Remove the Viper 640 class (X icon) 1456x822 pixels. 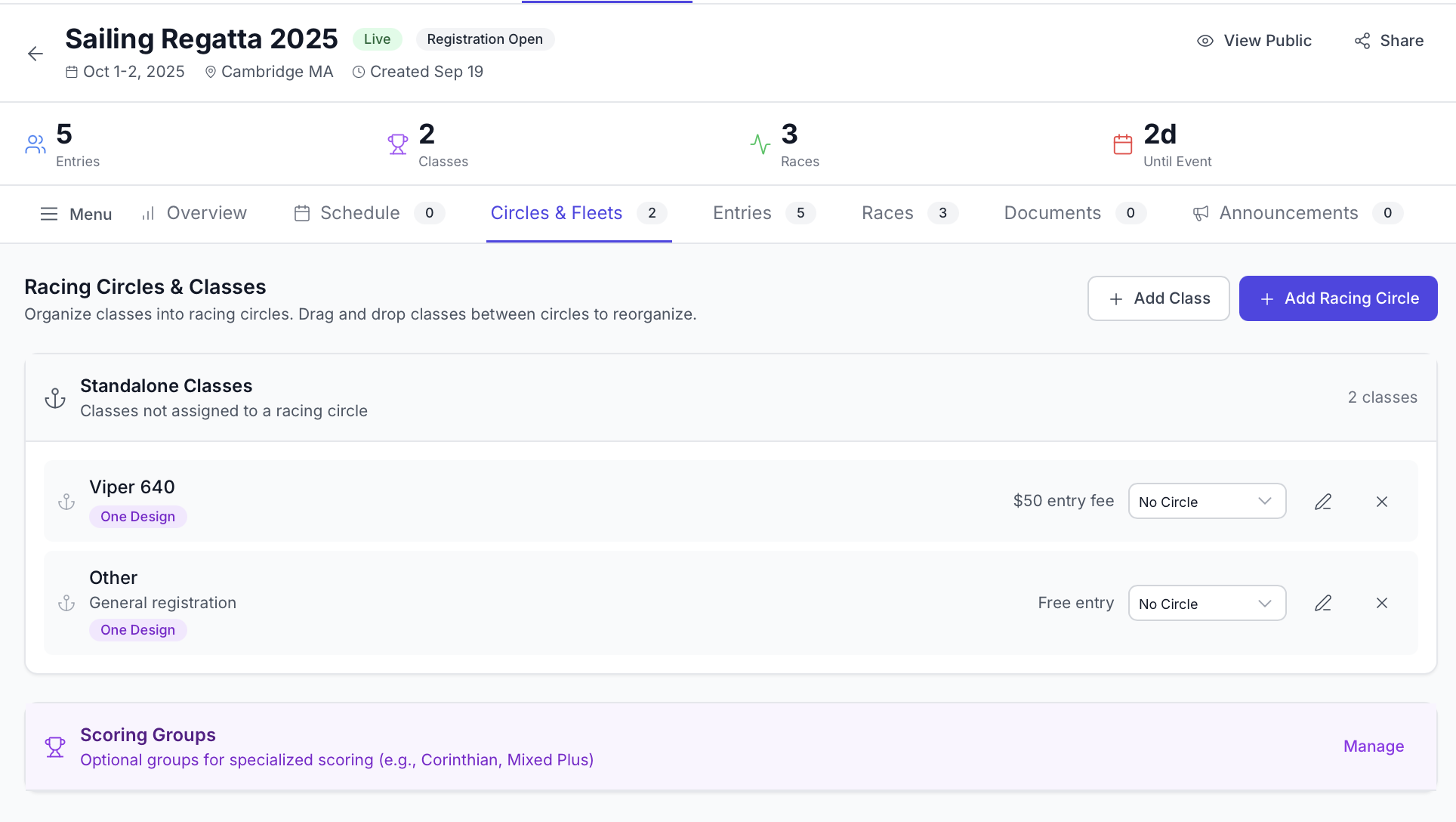coord(1381,502)
